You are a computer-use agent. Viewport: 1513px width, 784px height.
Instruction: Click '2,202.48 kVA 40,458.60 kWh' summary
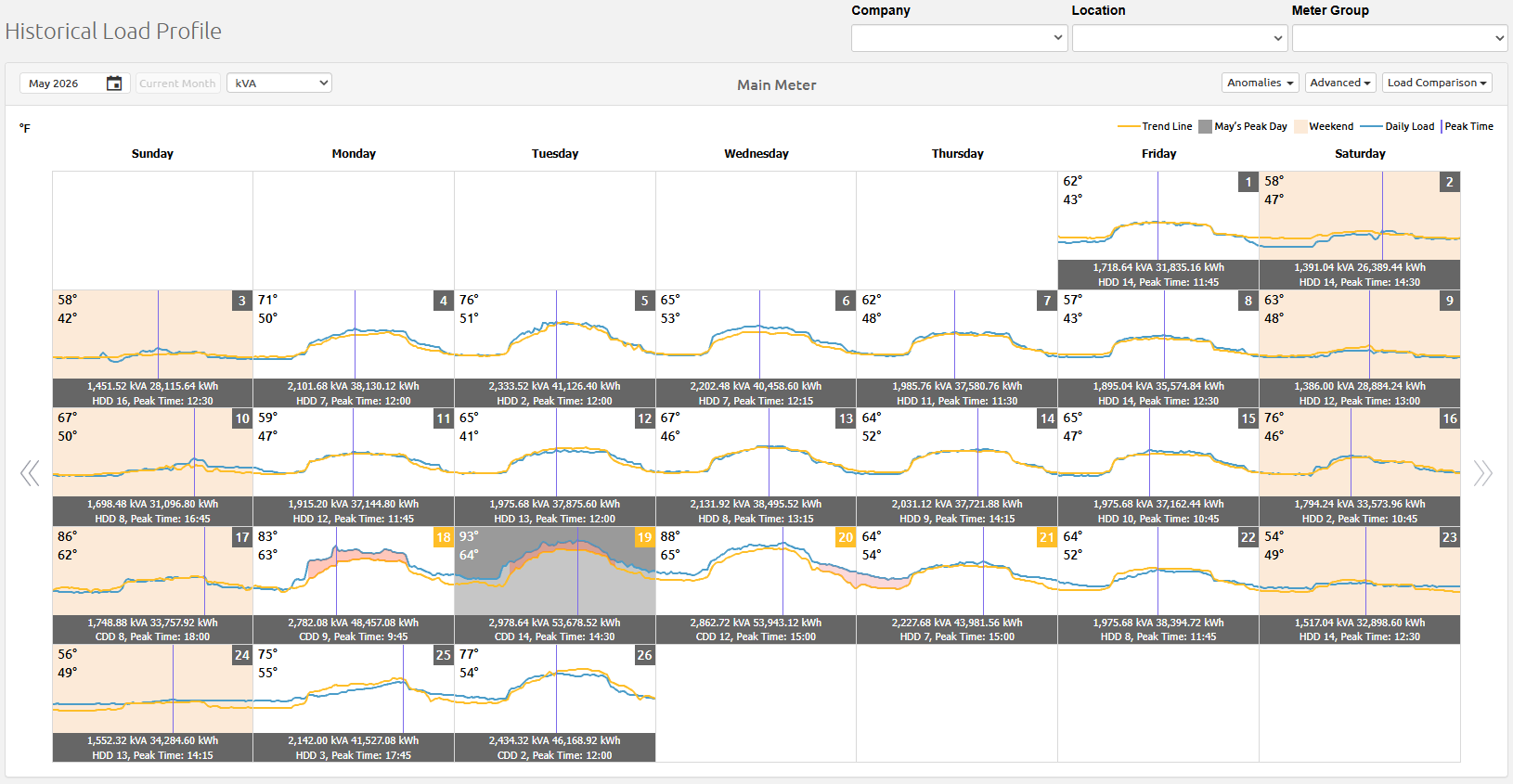point(756,386)
